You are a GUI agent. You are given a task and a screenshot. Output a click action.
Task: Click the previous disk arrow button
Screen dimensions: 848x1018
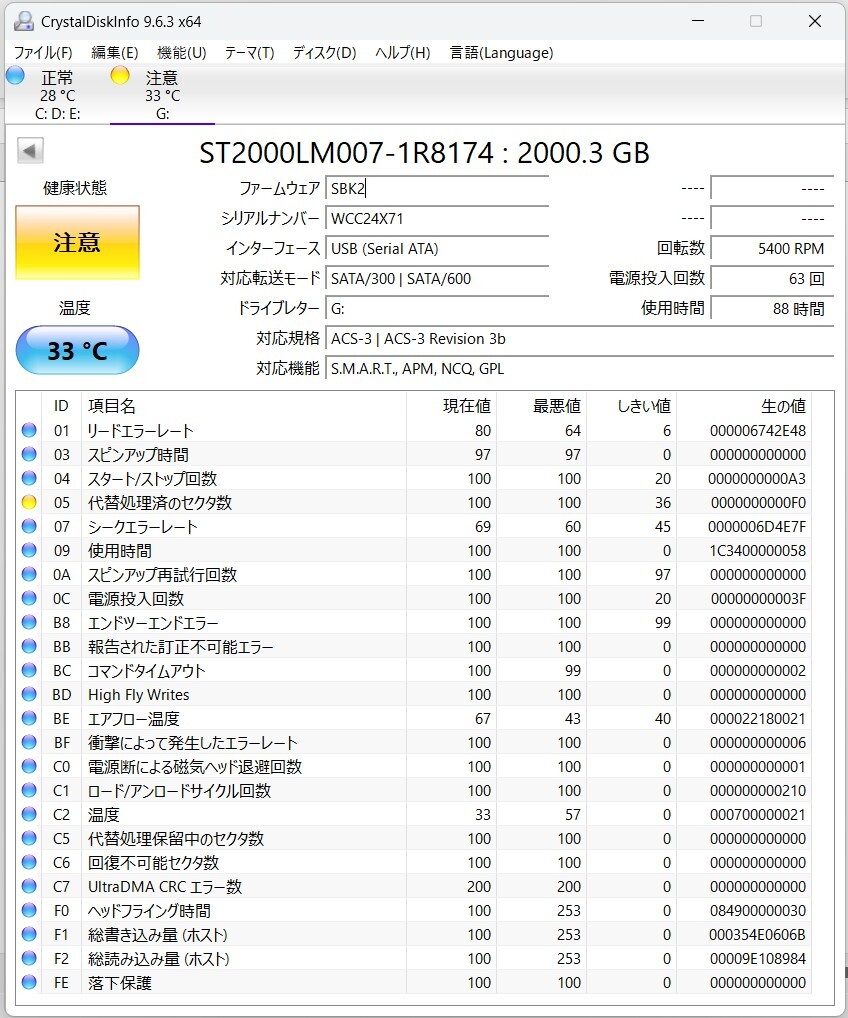(30, 151)
